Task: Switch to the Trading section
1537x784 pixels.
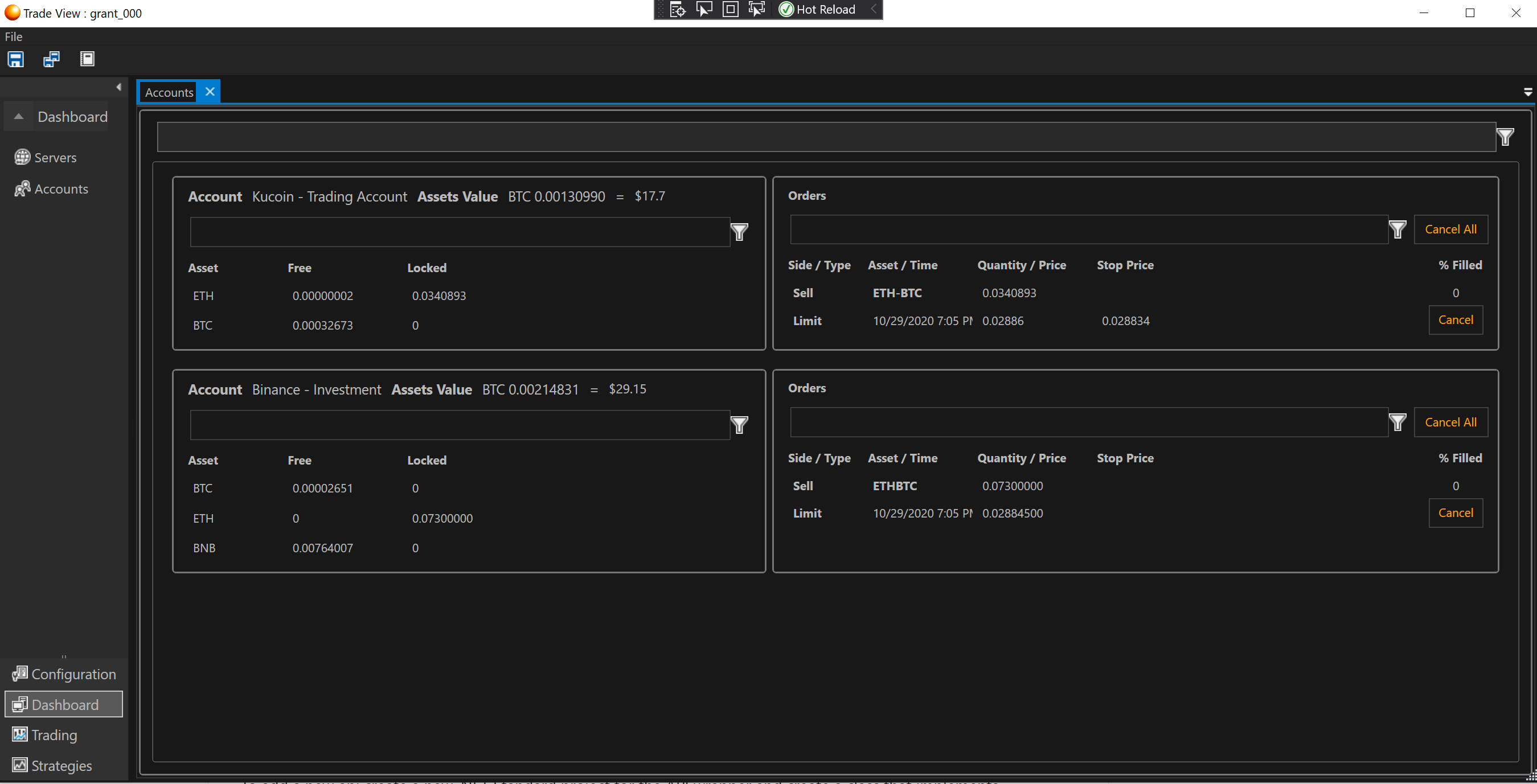Action: (x=54, y=735)
